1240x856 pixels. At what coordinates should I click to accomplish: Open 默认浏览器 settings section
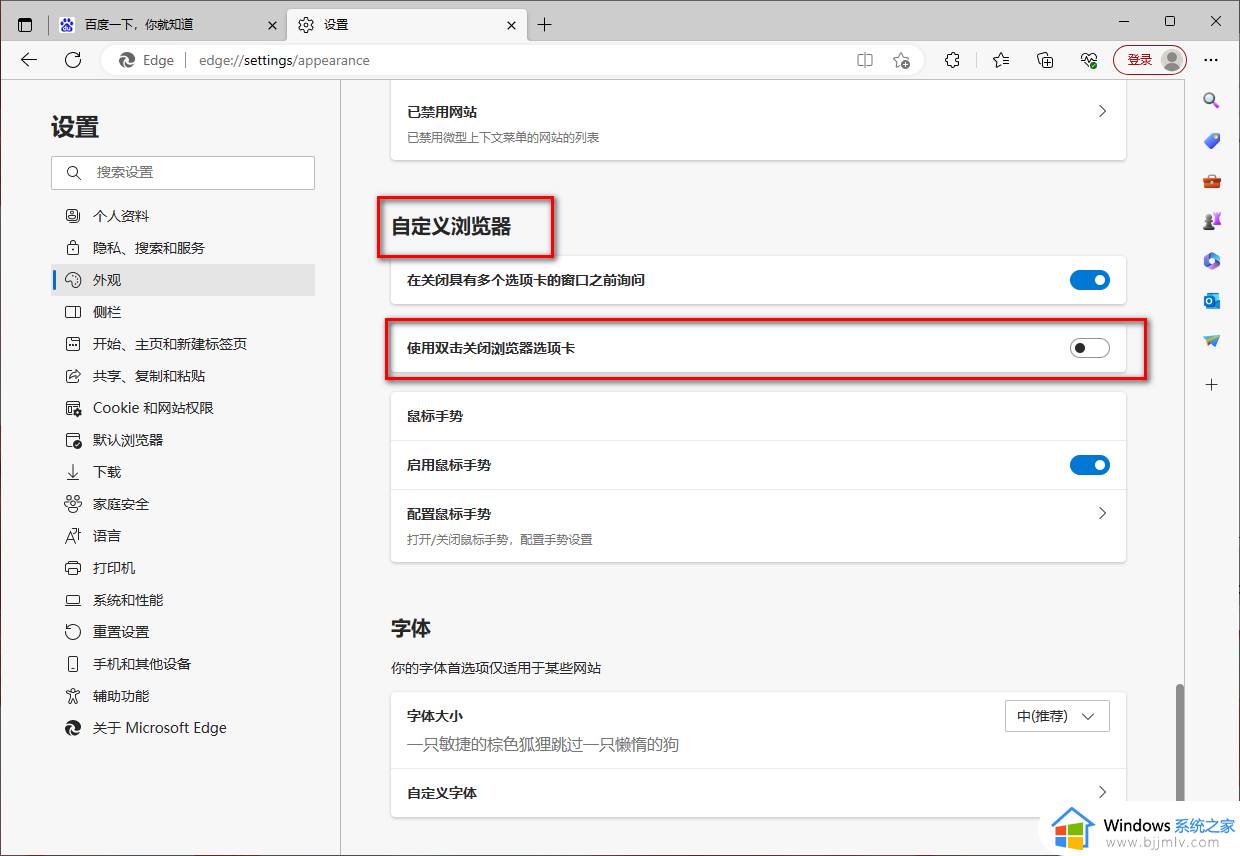coord(183,440)
